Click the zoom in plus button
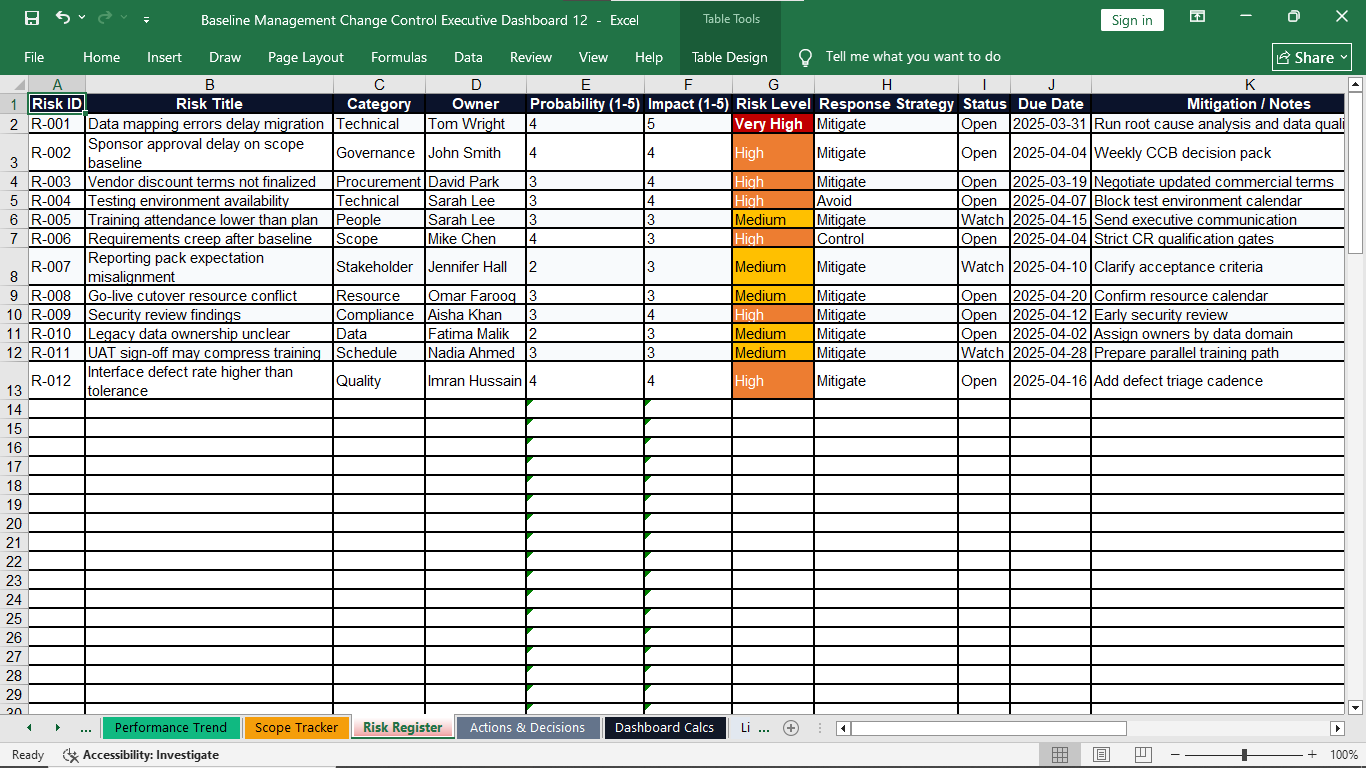Image resolution: width=1366 pixels, height=768 pixels. point(1312,755)
